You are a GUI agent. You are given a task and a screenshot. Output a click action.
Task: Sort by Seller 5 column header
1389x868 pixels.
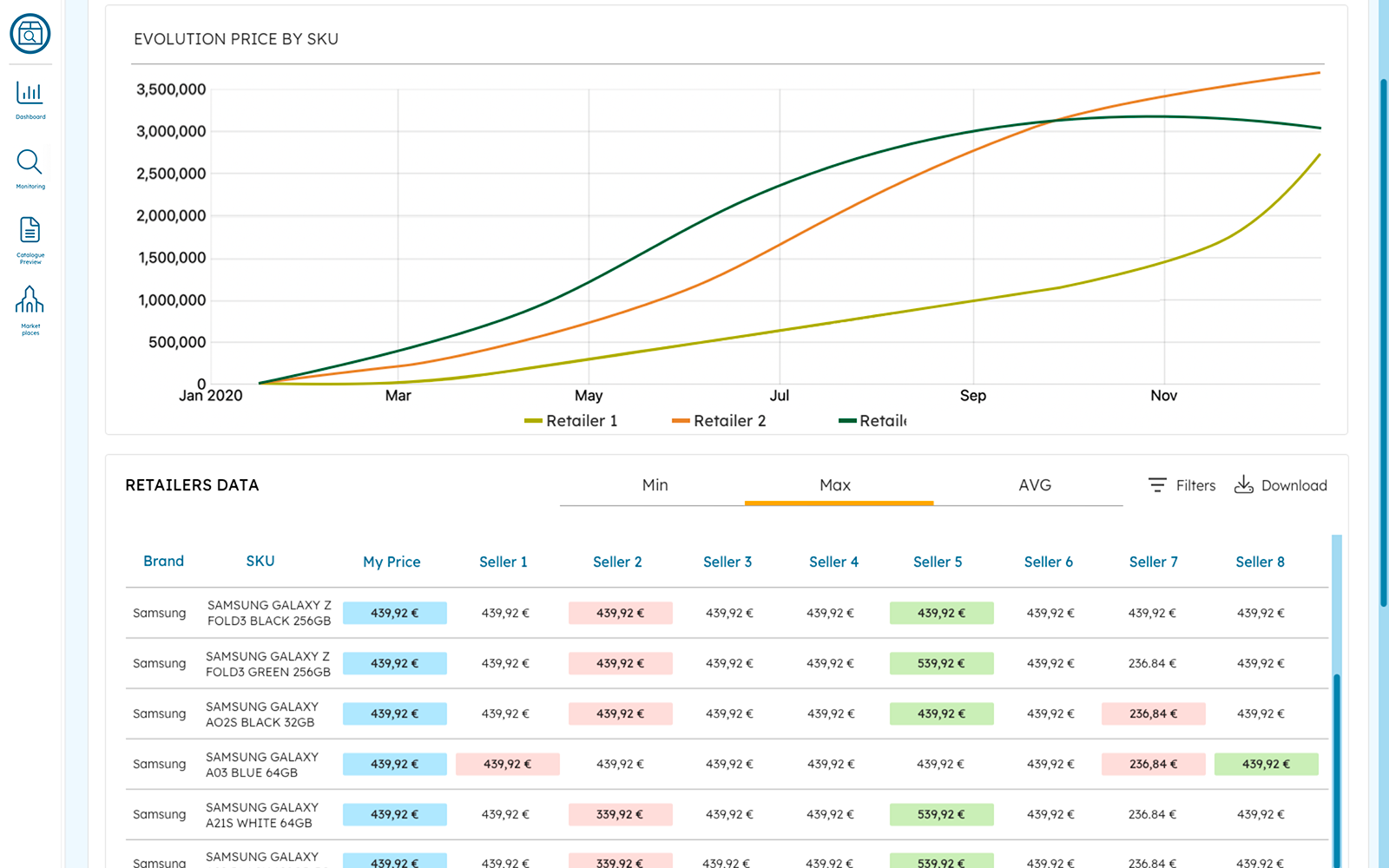tap(938, 562)
